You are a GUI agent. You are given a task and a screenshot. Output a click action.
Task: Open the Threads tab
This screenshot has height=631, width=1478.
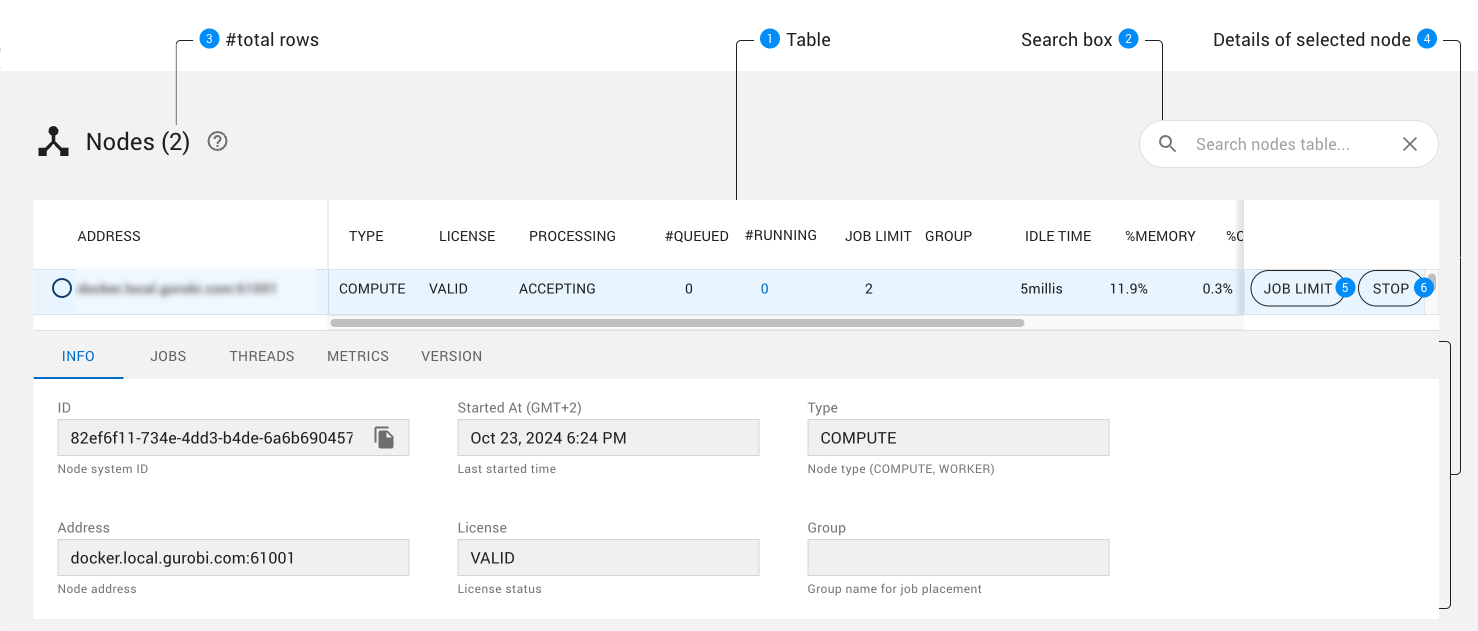(261, 356)
